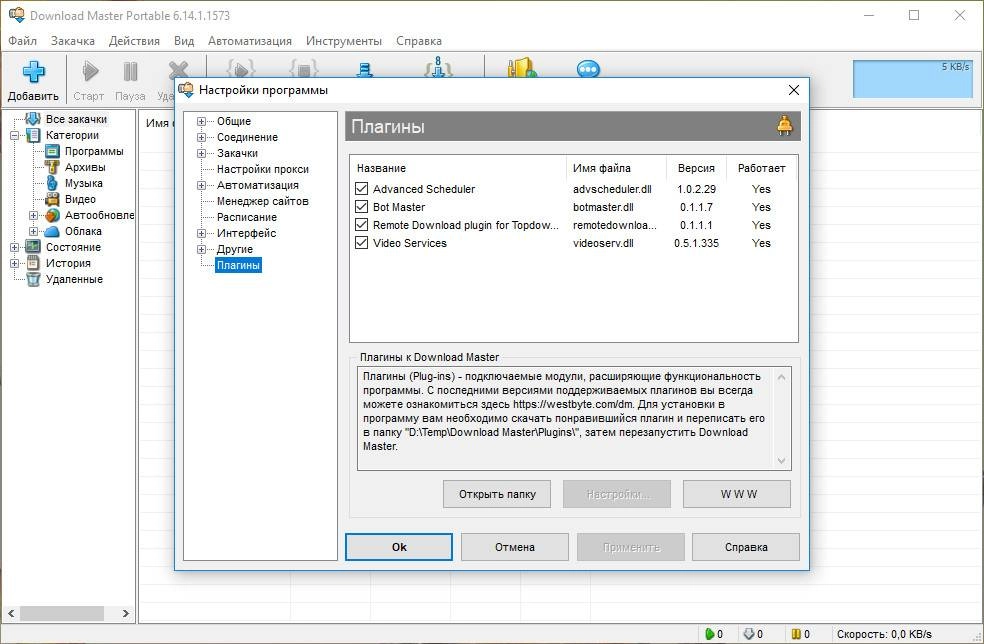This screenshot has width=984, height=644.
Task: Click videoserv.dll file name cell
Action: (x=603, y=243)
